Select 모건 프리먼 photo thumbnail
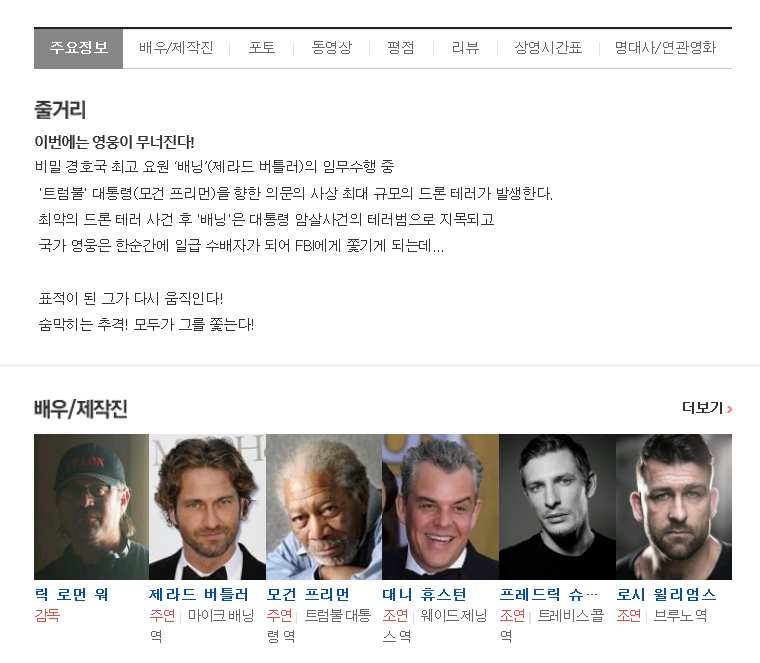This screenshot has height=663, width=760. 324,507
